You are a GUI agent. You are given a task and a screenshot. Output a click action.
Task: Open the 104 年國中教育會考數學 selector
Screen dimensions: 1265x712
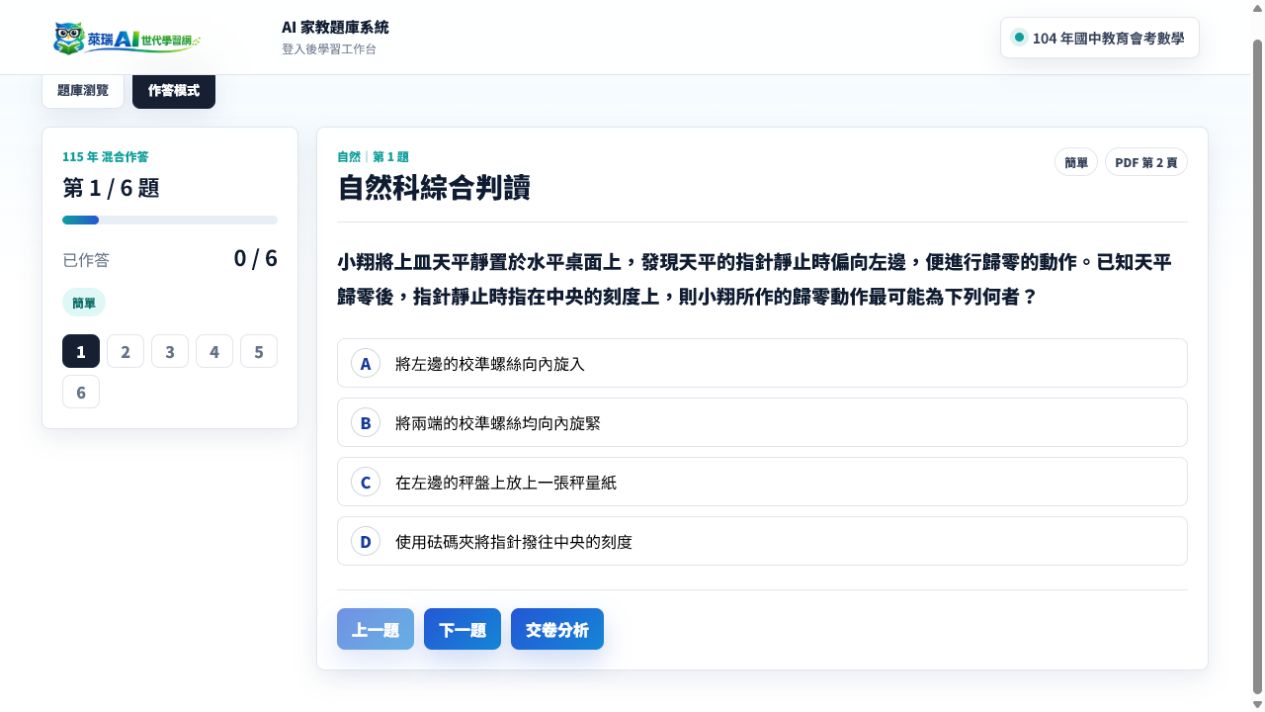point(1099,38)
